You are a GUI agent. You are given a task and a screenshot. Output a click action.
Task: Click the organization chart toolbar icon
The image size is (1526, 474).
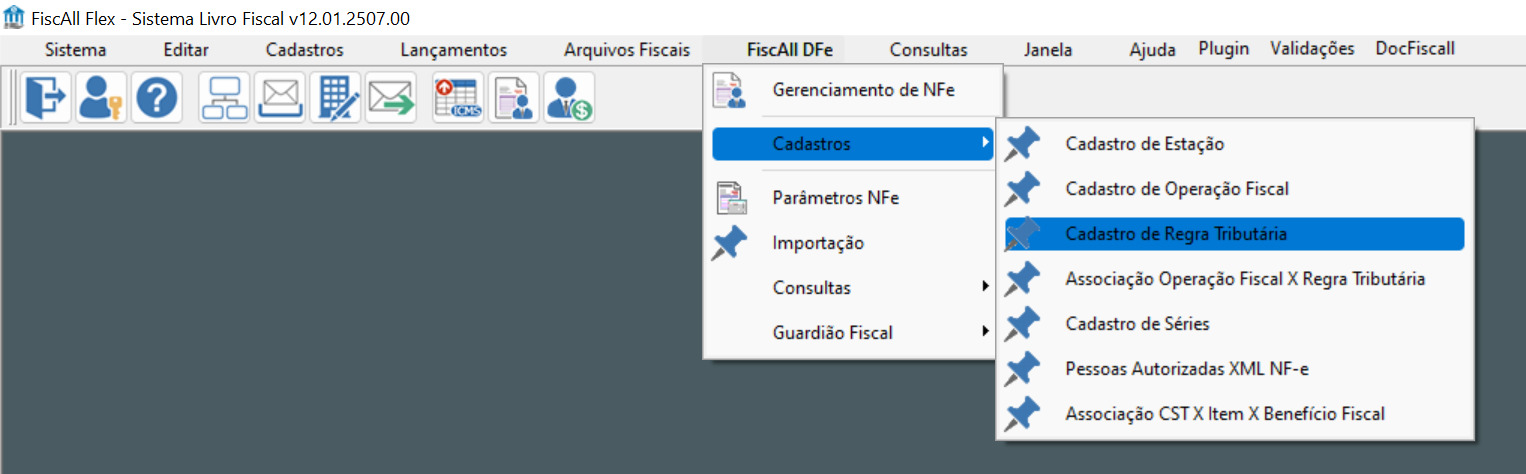(x=225, y=98)
